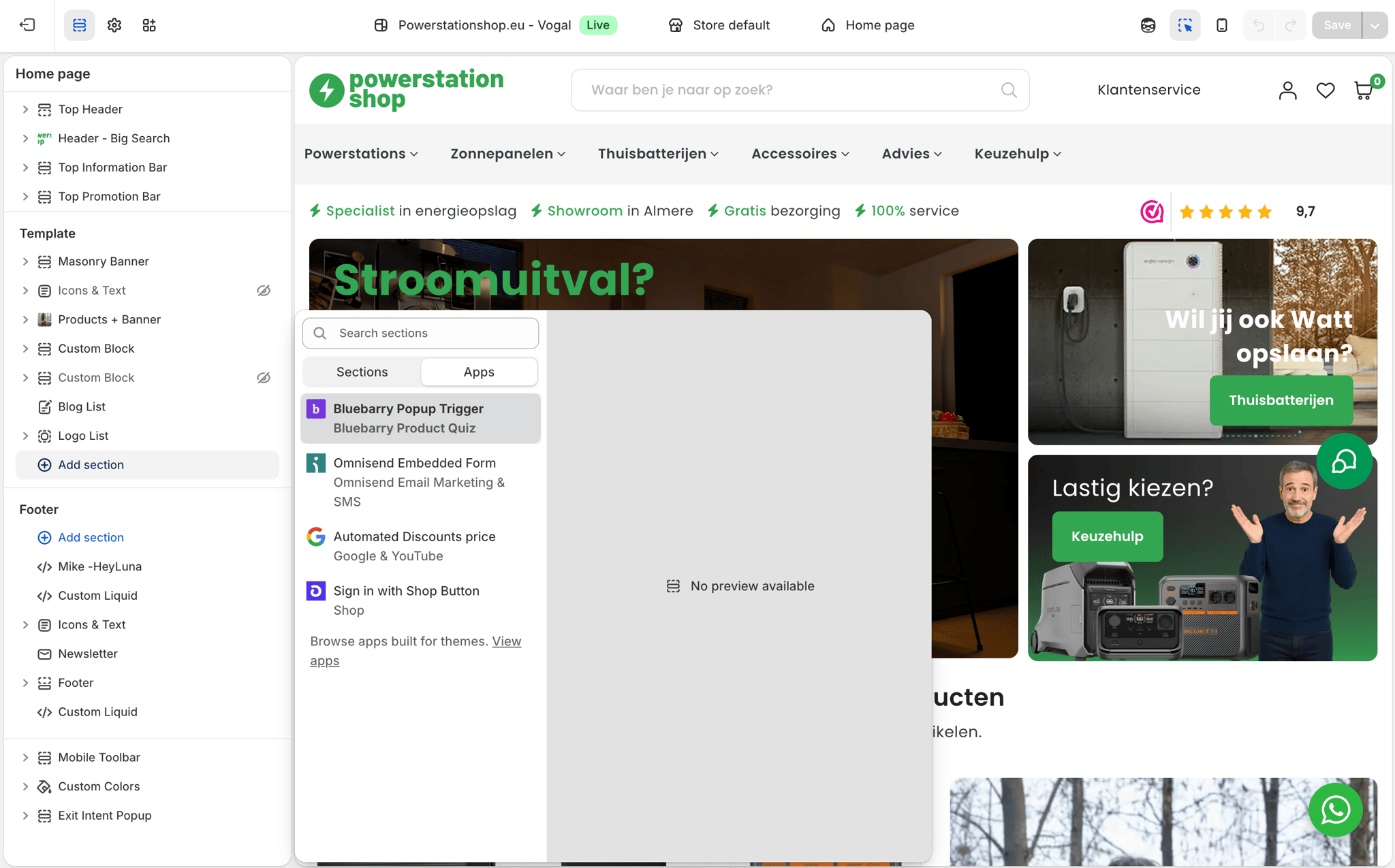Expand the Top Header section
Viewport: 1395px width, 868px height.
[26, 109]
